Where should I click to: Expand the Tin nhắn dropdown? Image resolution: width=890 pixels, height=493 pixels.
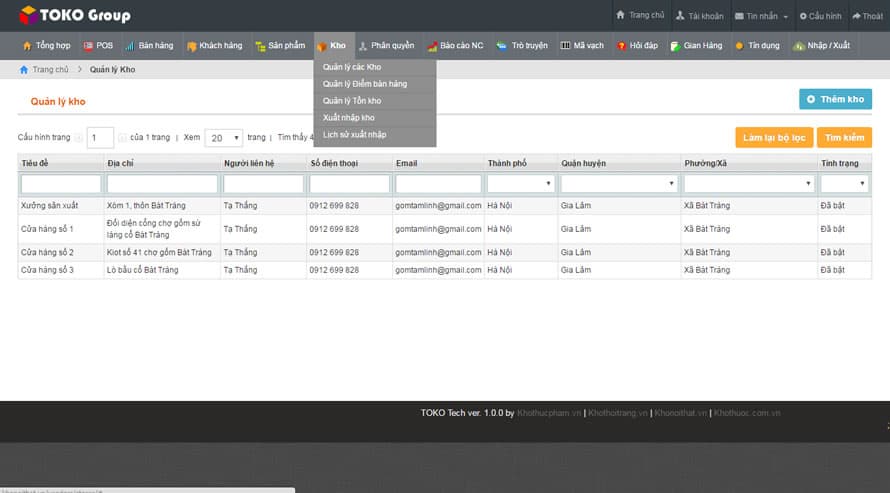761,16
